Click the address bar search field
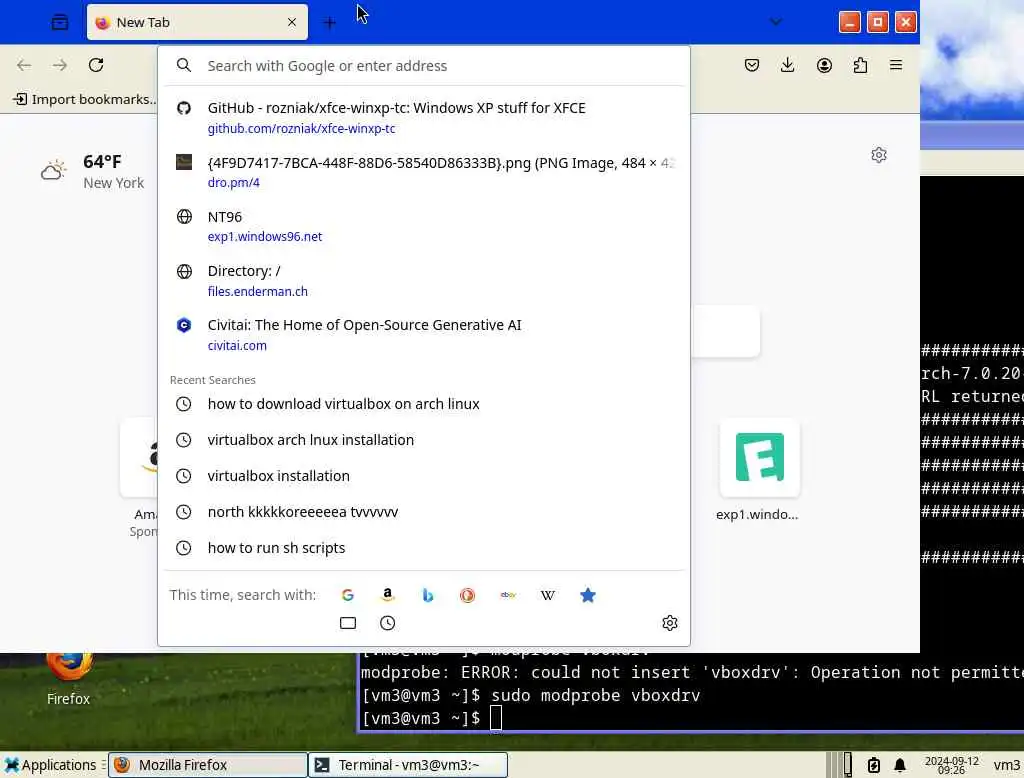This screenshot has width=1024, height=778. (424, 66)
